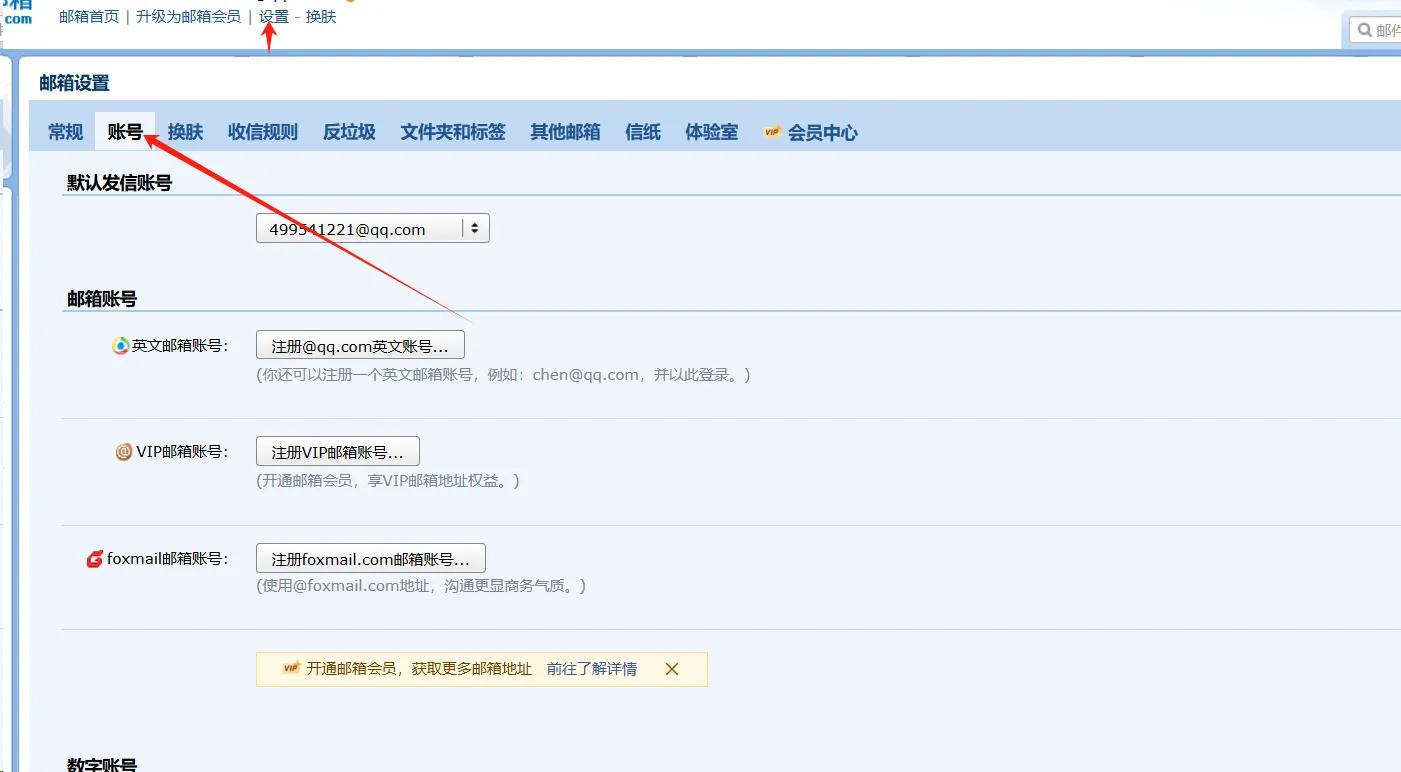Open the 反垃圾 tab

(x=349, y=132)
